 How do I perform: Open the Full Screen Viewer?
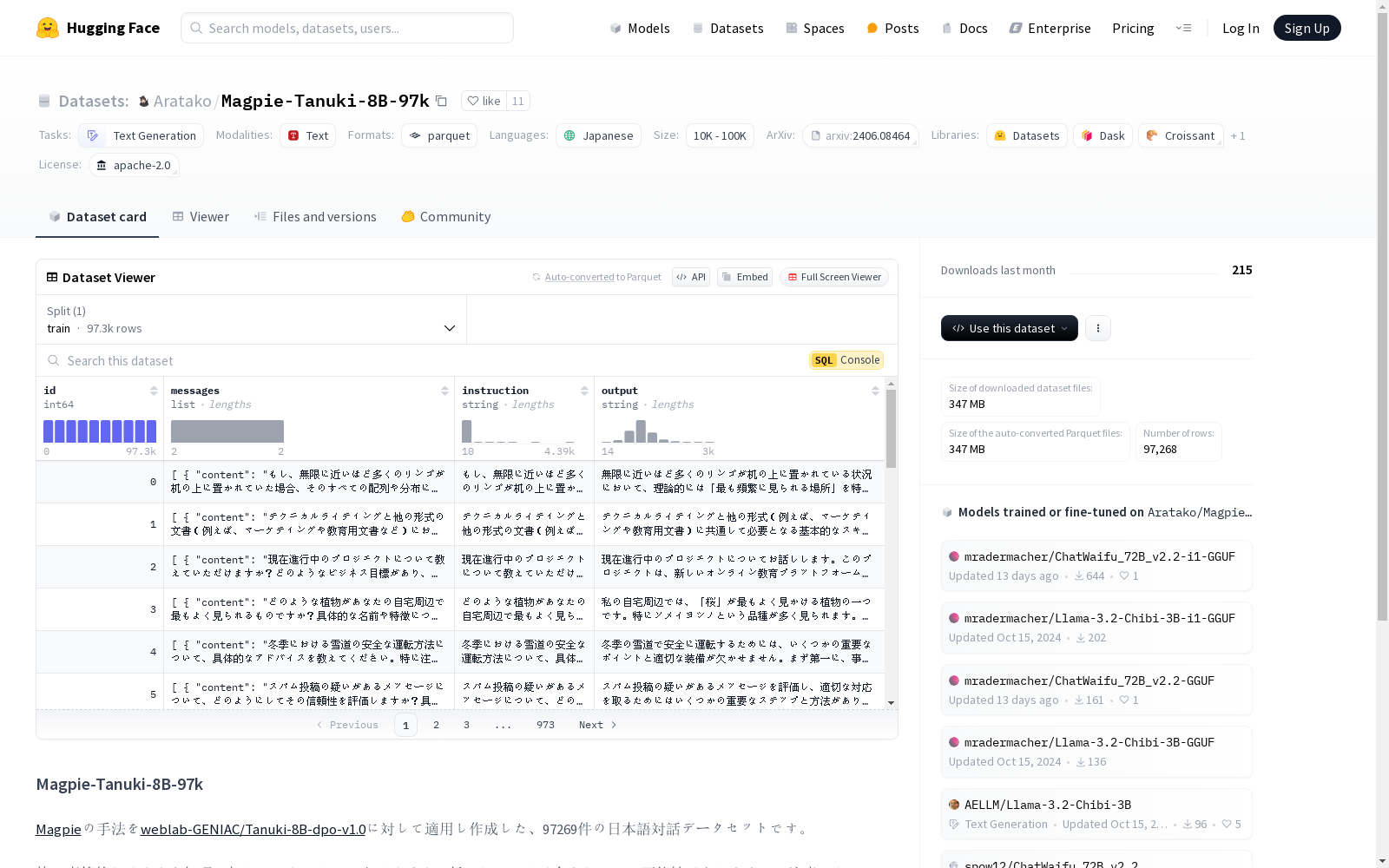tap(834, 277)
